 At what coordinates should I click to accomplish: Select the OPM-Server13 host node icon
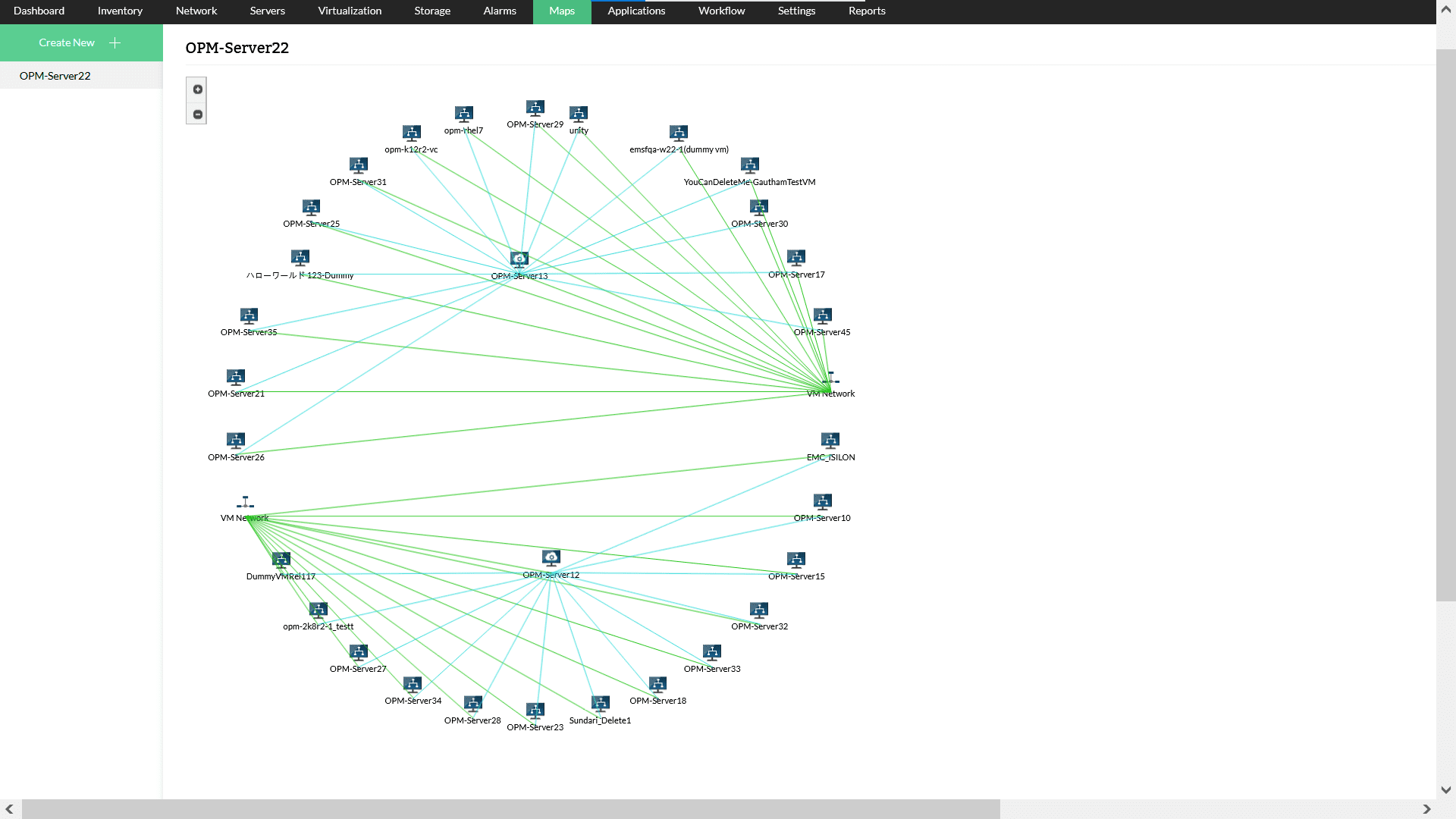click(x=519, y=259)
